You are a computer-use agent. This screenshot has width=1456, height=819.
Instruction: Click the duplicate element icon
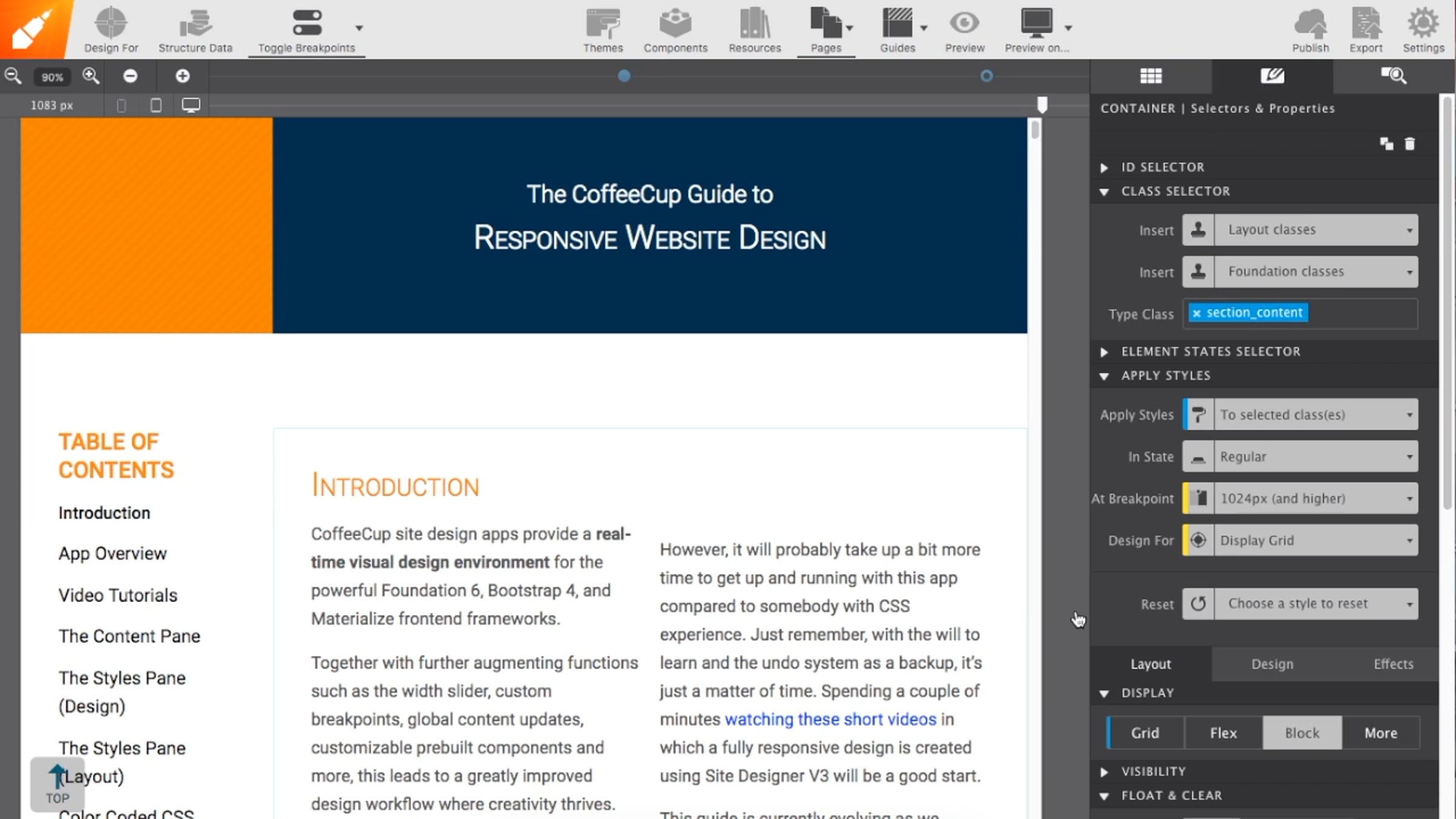[1387, 144]
